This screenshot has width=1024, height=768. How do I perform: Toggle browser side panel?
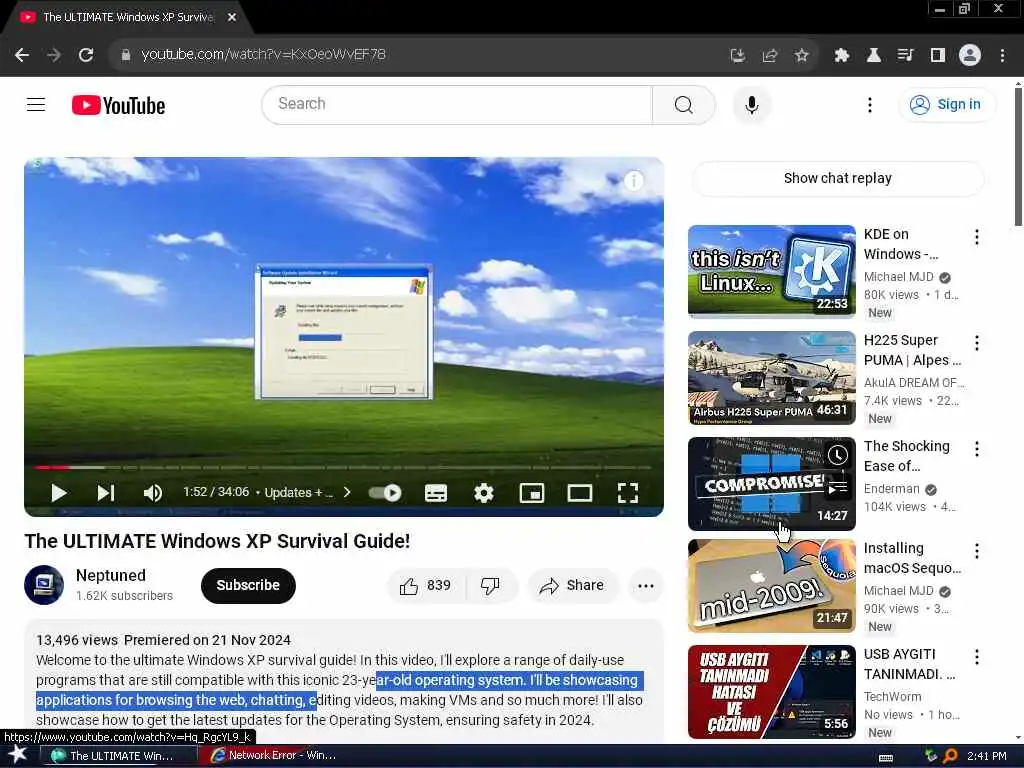coord(938,56)
